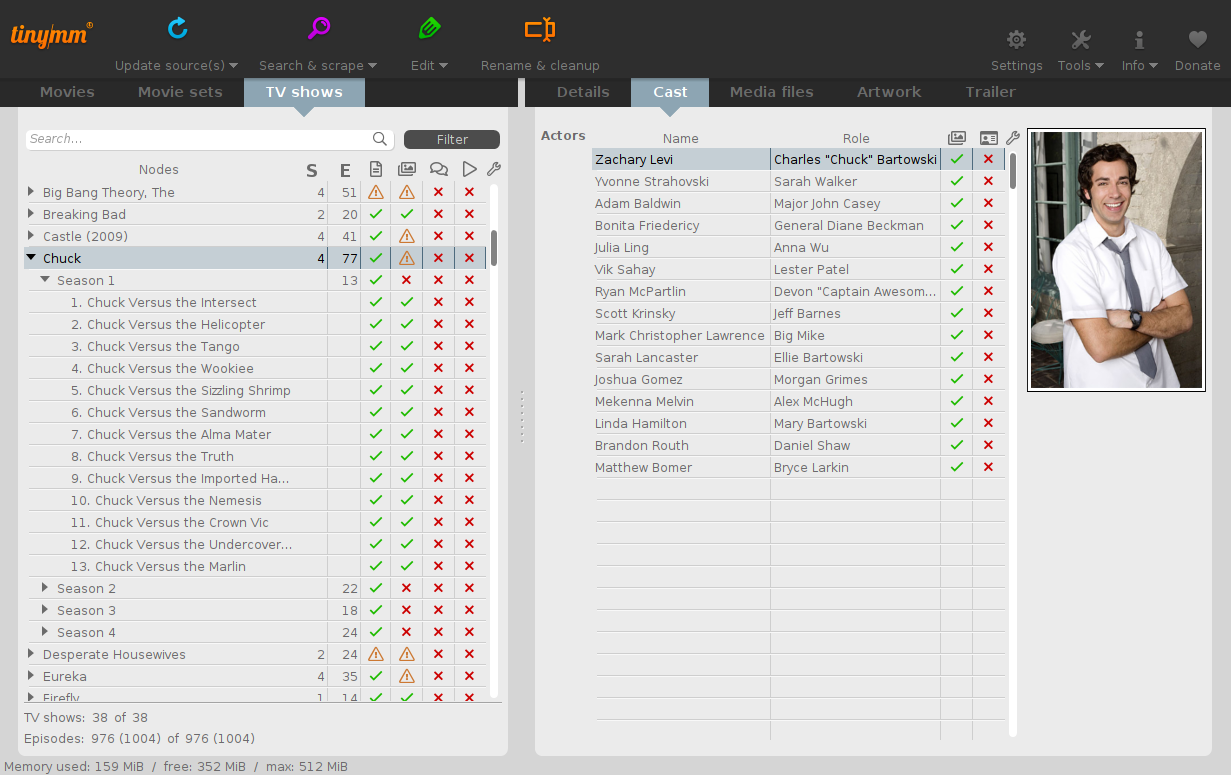Screen dimensions: 1231x775
Task: Click image column header icon in Actors table
Action: [957, 138]
